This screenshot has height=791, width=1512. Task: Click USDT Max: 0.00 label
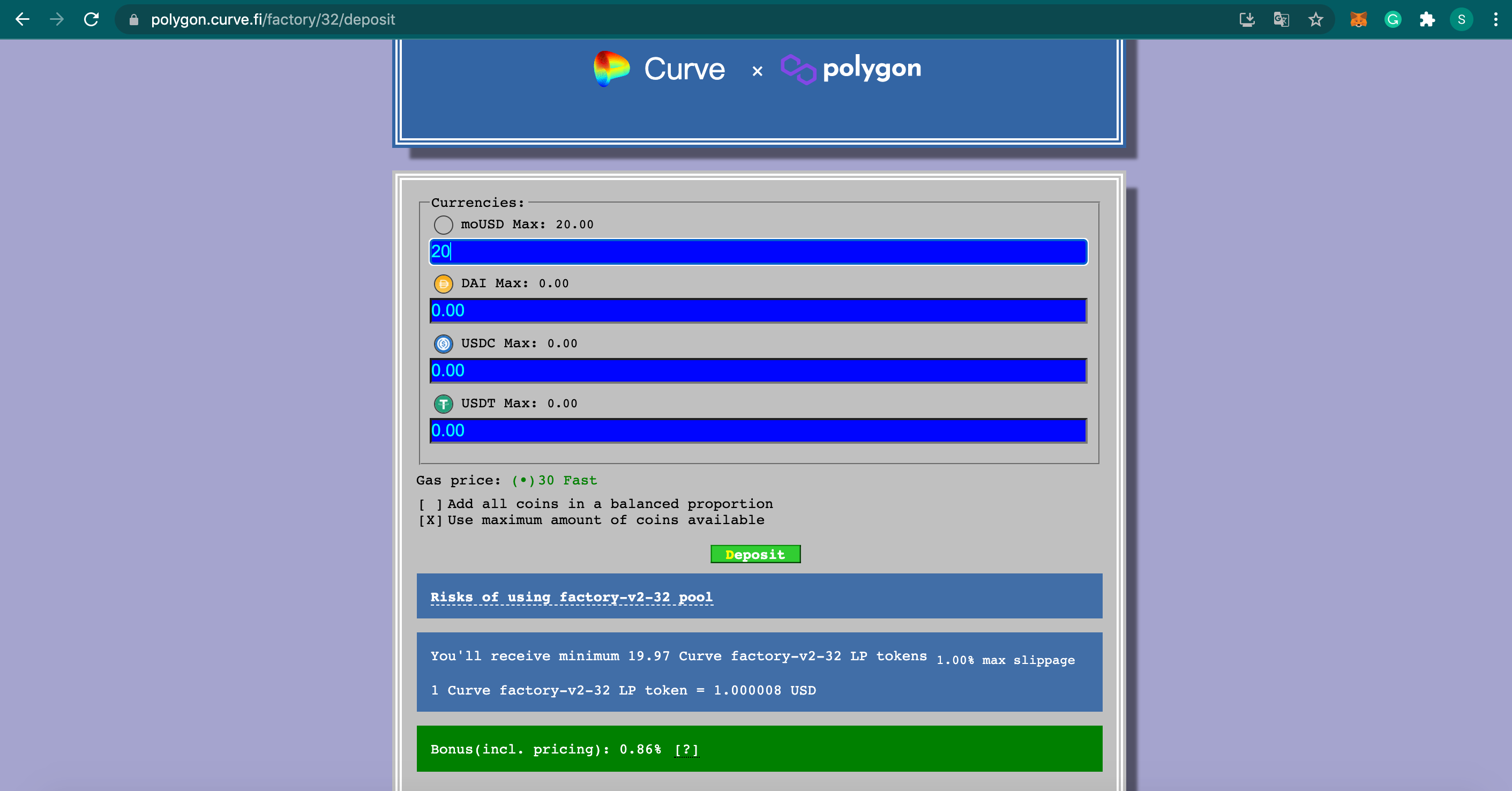coord(519,404)
